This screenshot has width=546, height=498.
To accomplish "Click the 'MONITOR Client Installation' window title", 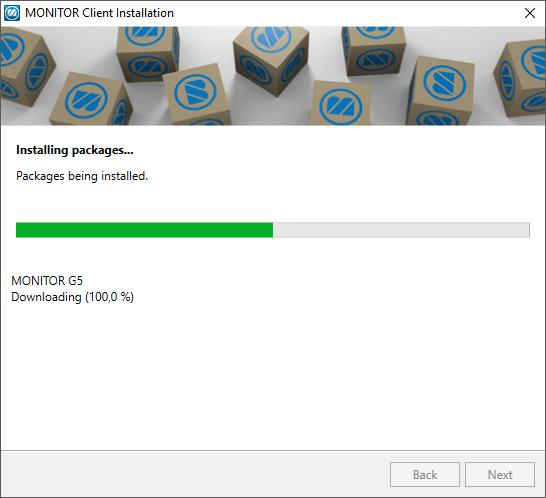I will pos(99,13).
